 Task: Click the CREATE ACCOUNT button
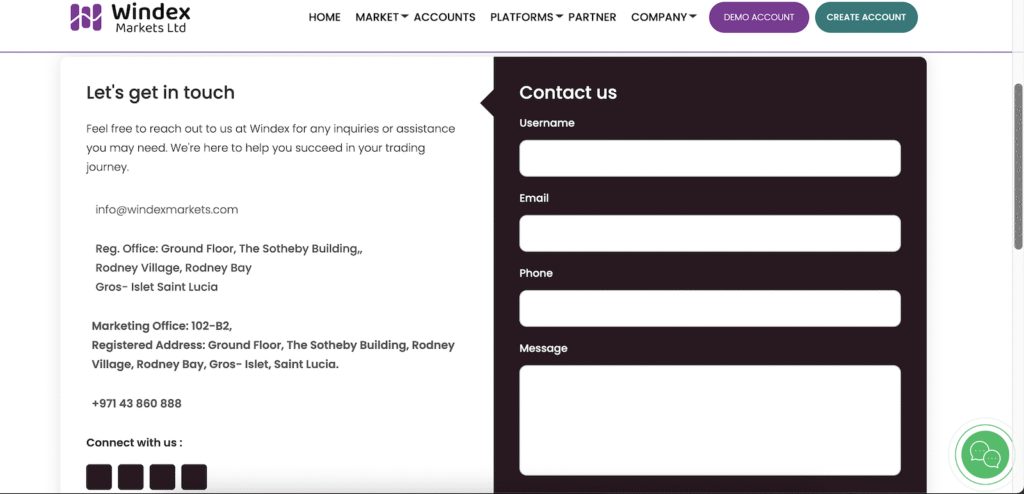[x=866, y=18]
